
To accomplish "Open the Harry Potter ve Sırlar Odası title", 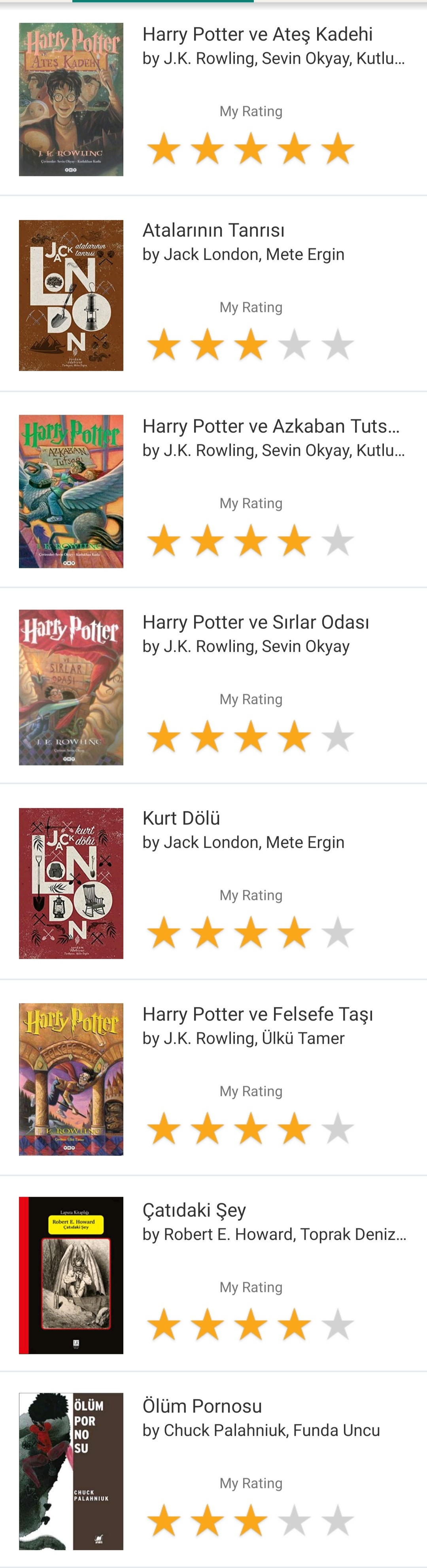I will coord(255,622).
